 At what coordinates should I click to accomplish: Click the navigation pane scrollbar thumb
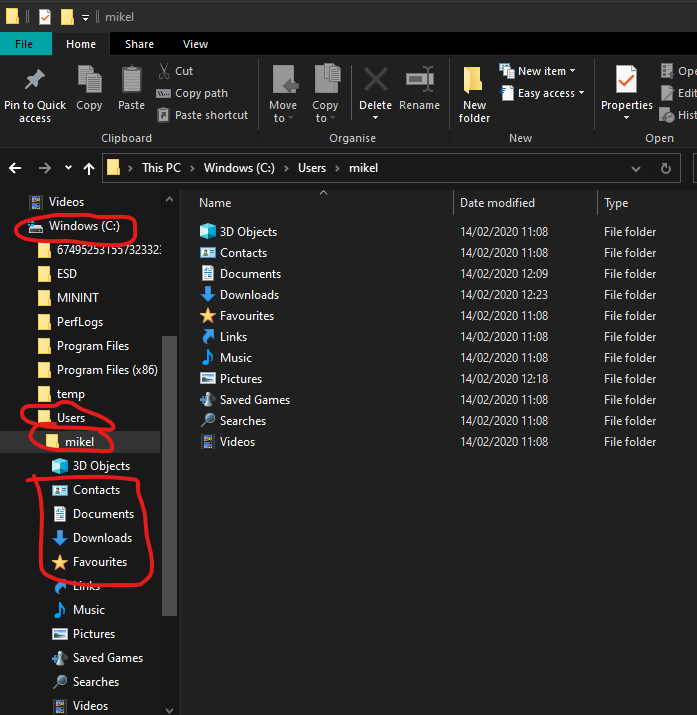pyautogui.click(x=169, y=476)
